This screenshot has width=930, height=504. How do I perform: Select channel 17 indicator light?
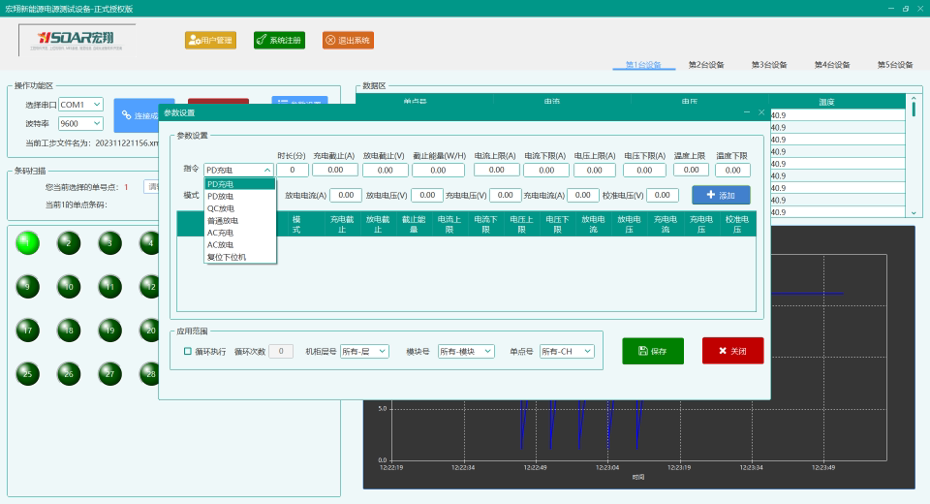(x=27, y=330)
